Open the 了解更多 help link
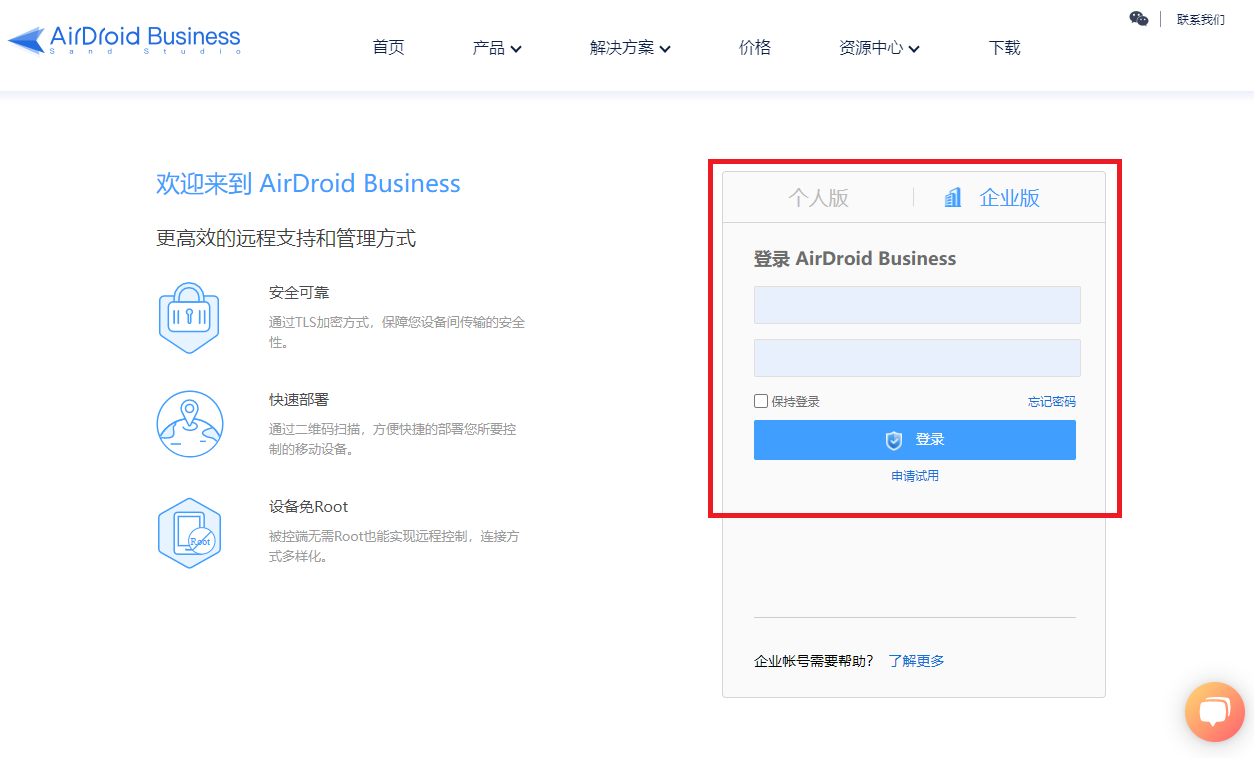The height and width of the screenshot is (765, 1254). (917, 661)
